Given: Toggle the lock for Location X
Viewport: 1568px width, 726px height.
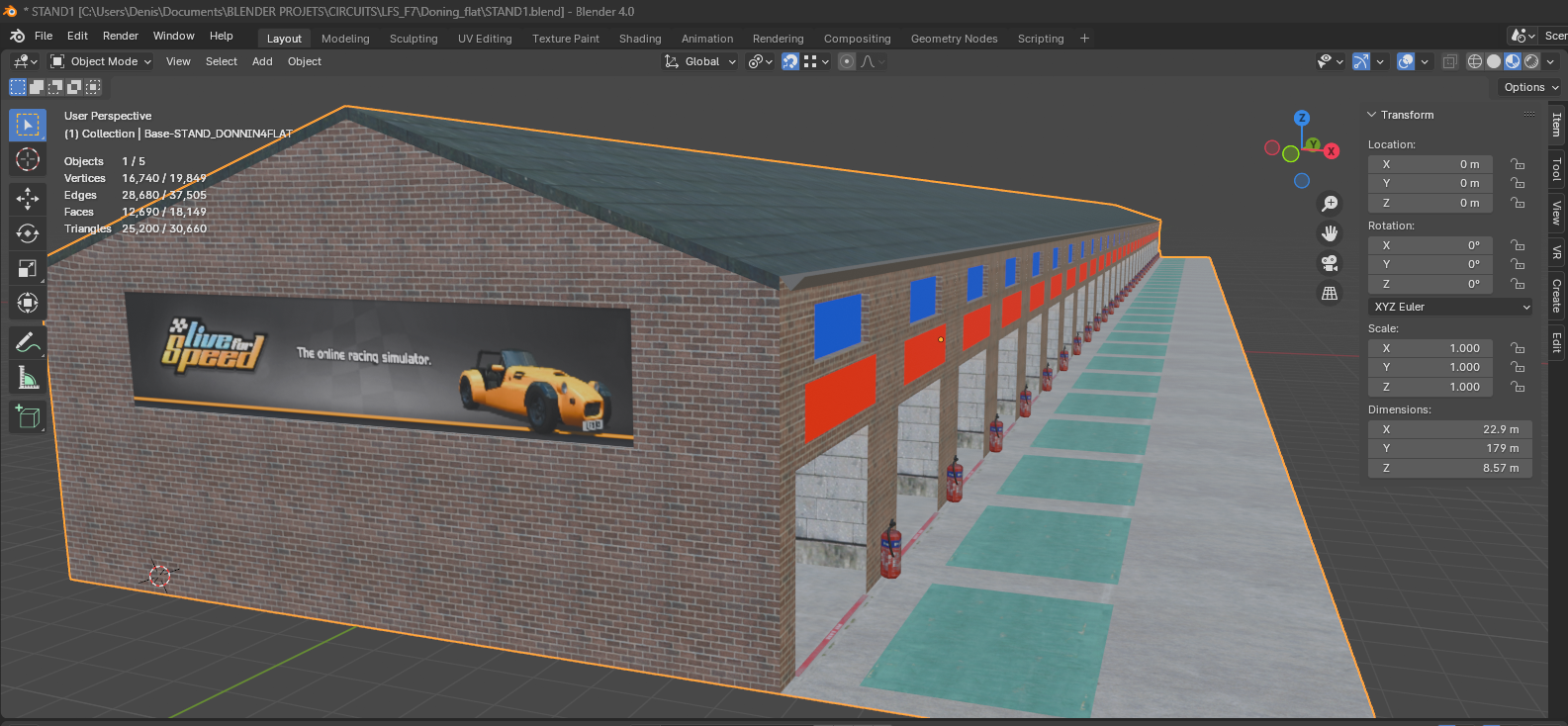Looking at the screenshot, I should pos(1517,164).
